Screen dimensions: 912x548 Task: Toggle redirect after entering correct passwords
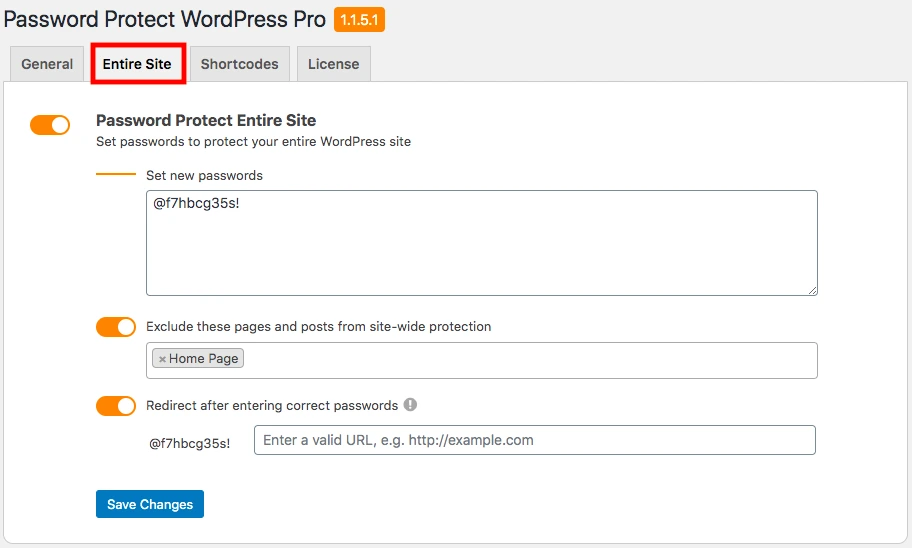point(116,406)
